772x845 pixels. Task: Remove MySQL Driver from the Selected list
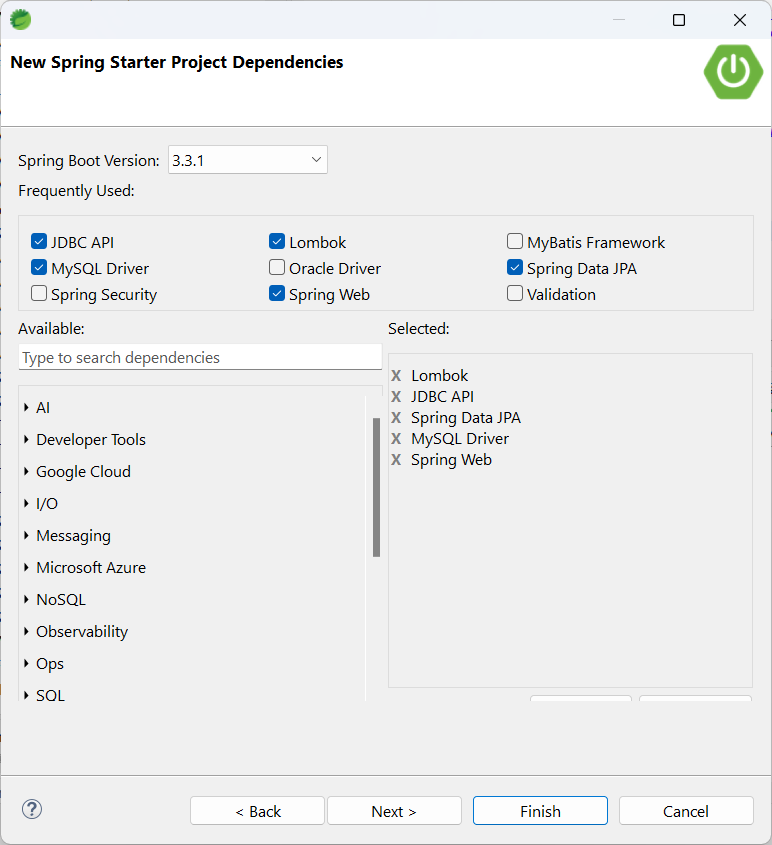(396, 439)
